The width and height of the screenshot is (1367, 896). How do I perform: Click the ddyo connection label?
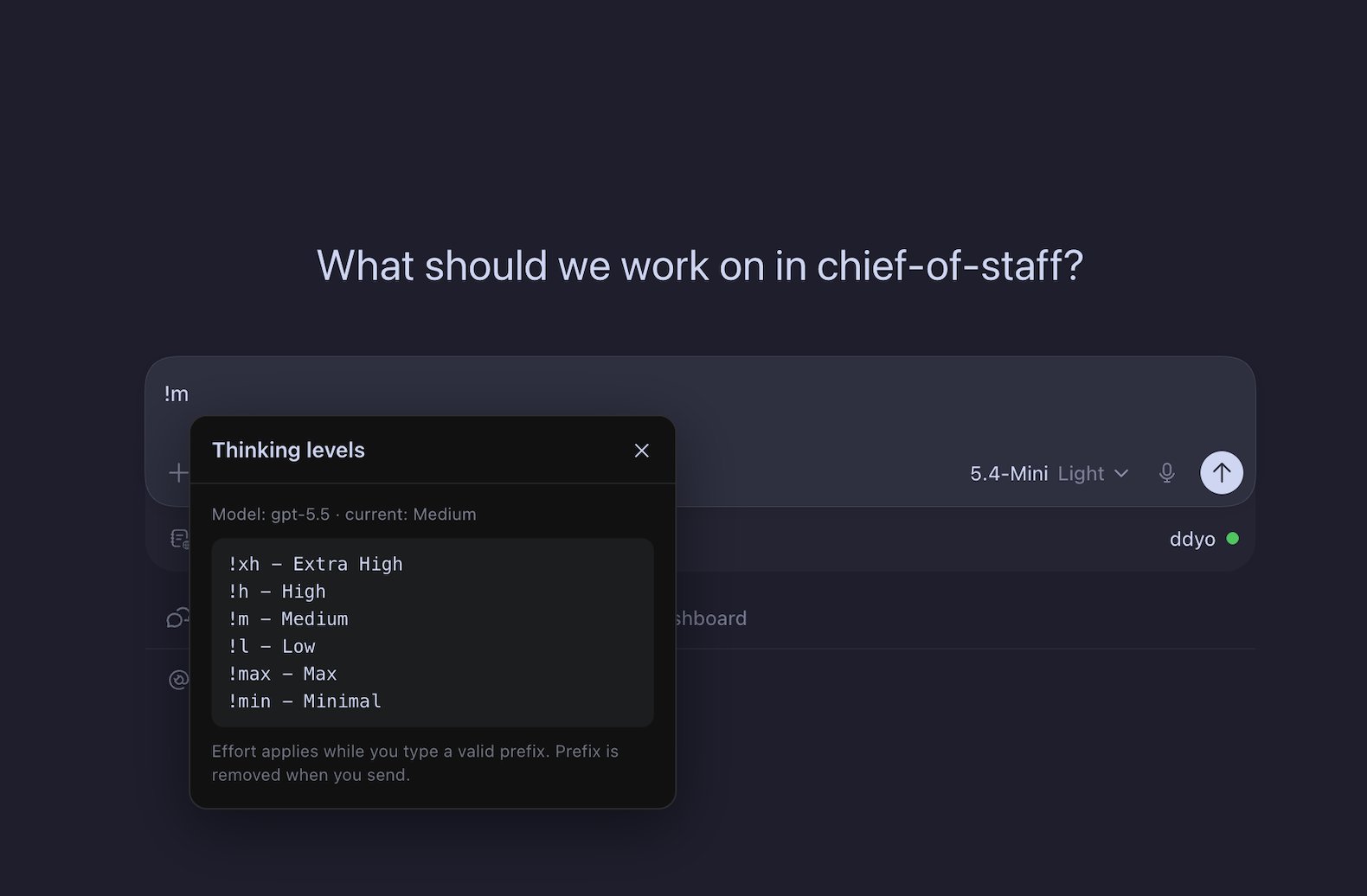[x=1192, y=539]
